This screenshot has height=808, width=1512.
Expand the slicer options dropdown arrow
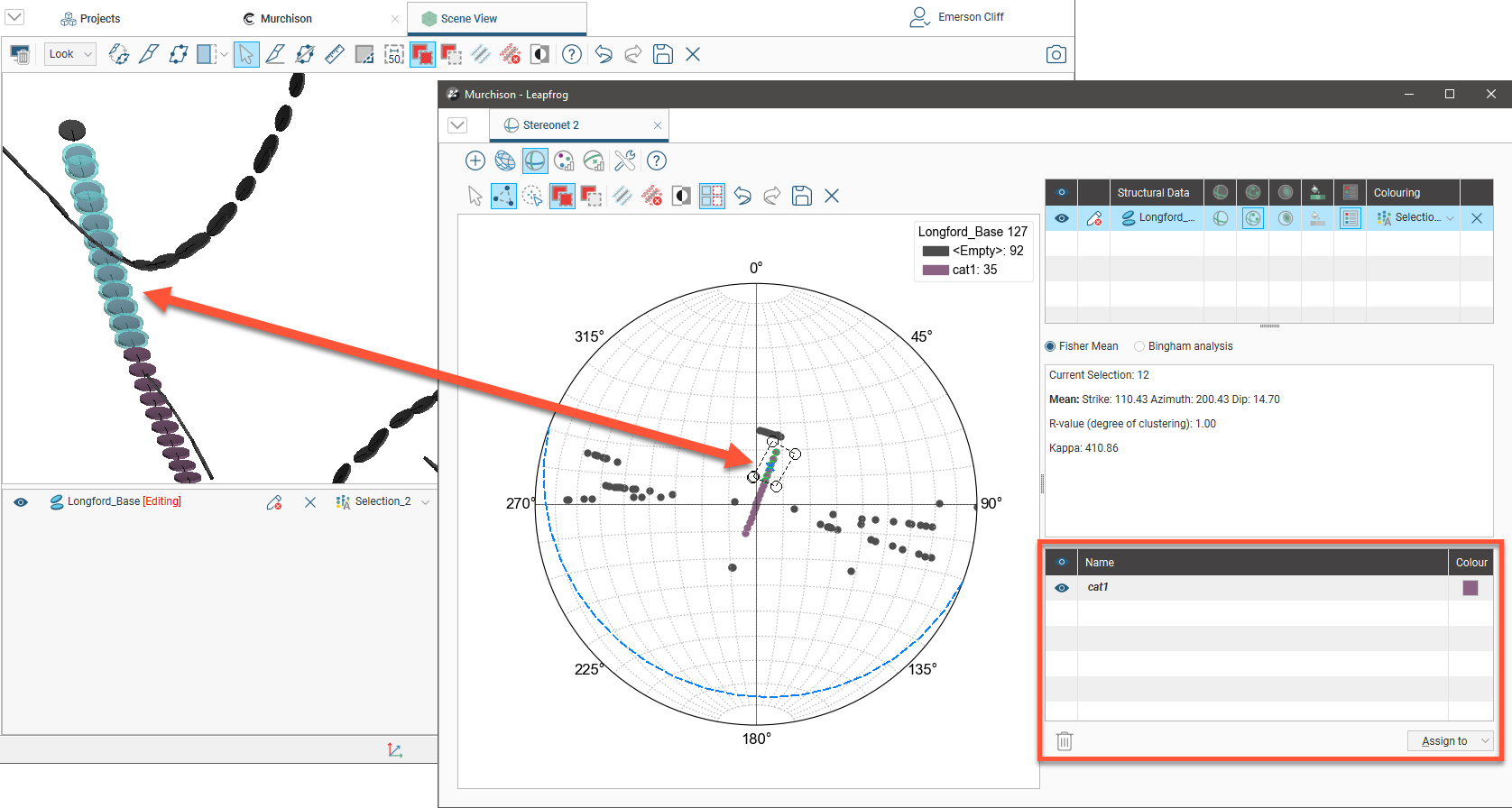[x=224, y=54]
